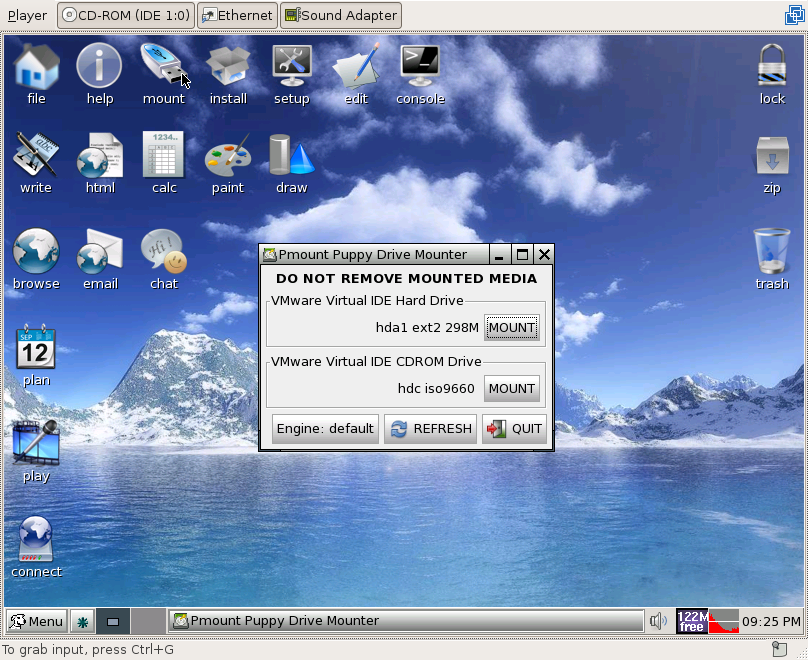Click the 'VMware Virtual IDE Hard Drive' label
The height and width of the screenshot is (660, 808).
pyautogui.click(x=367, y=300)
